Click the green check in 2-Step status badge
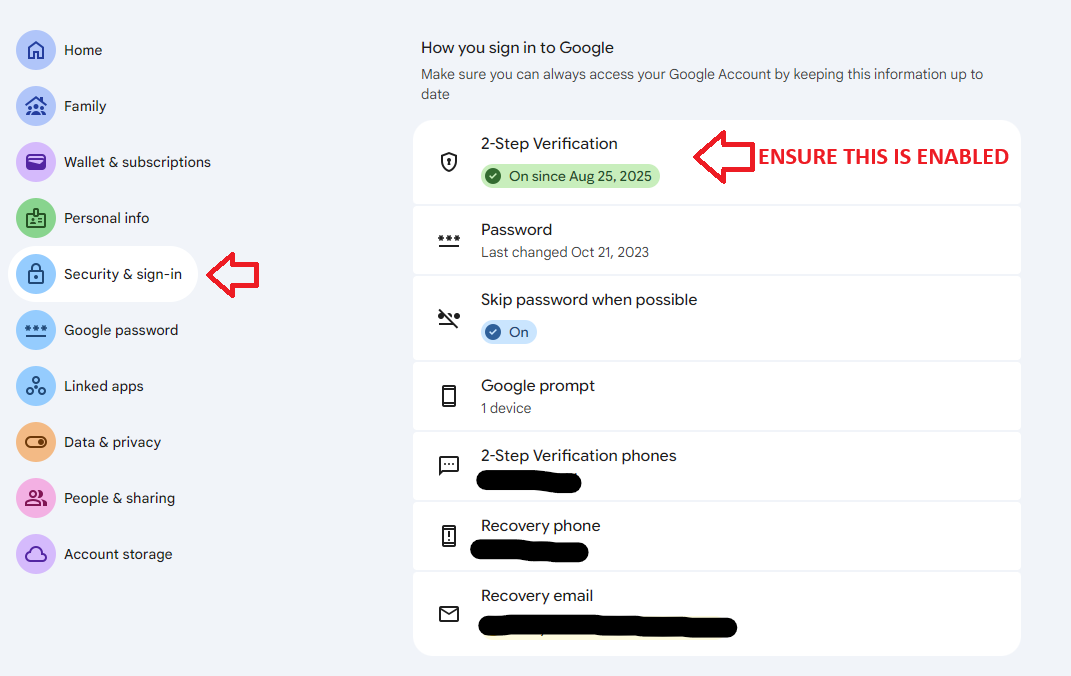 [493, 176]
